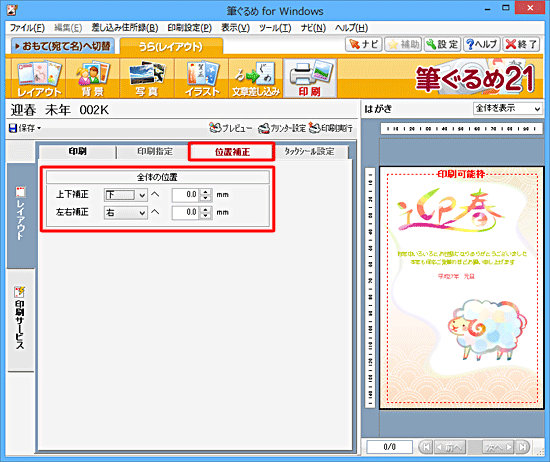Switch to the 印刷 sub-tab
The width and height of the screenshot is (550, 462).
tap(78, 152)
